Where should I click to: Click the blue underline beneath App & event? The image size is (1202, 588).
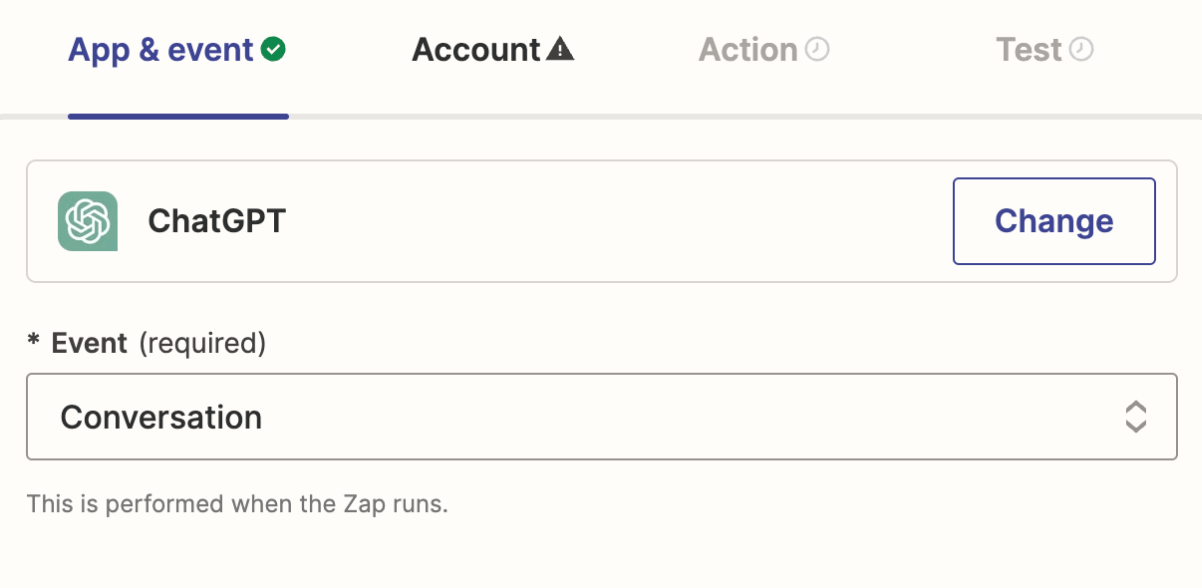point(178,116)
